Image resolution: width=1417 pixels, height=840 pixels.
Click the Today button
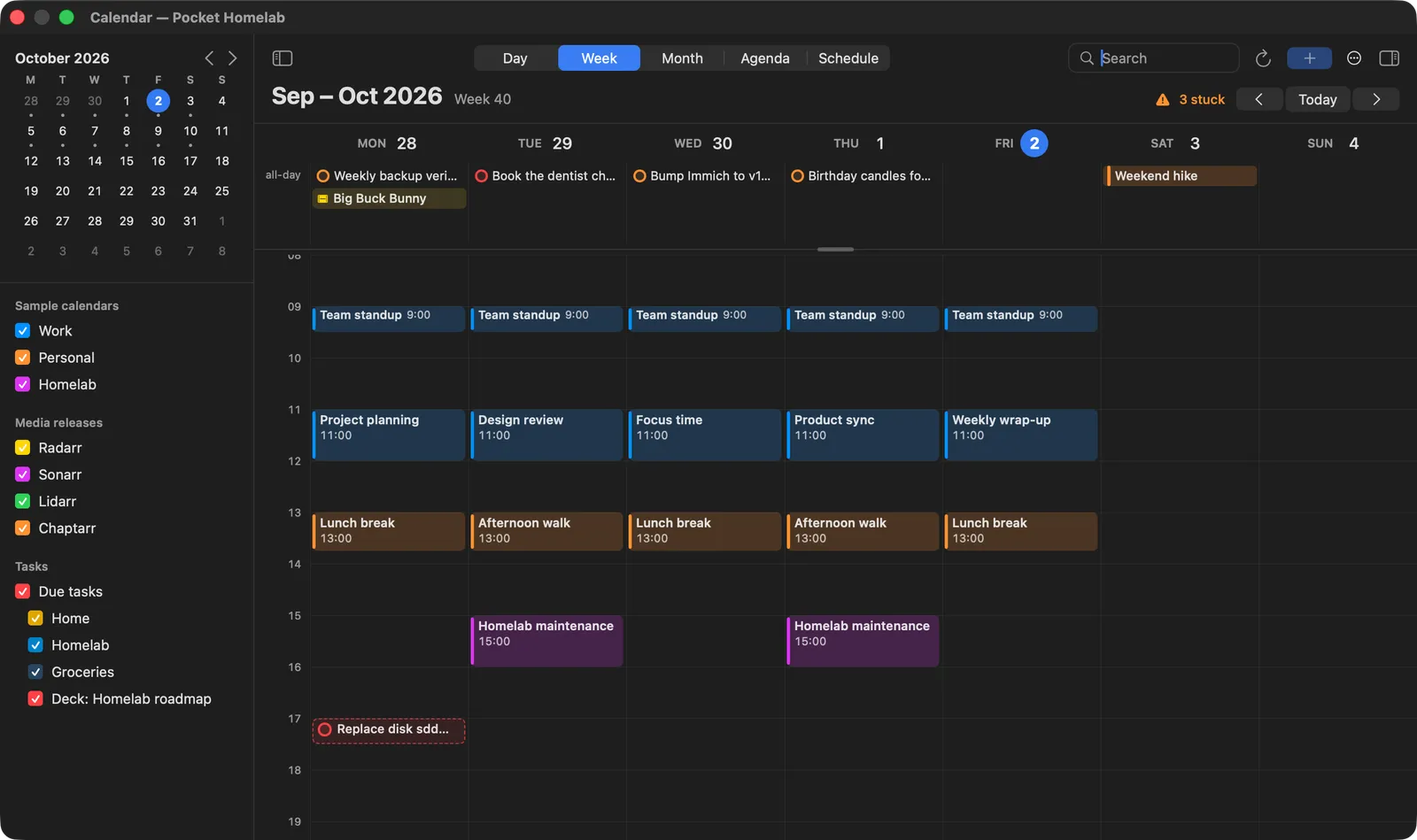[1318, 99]
